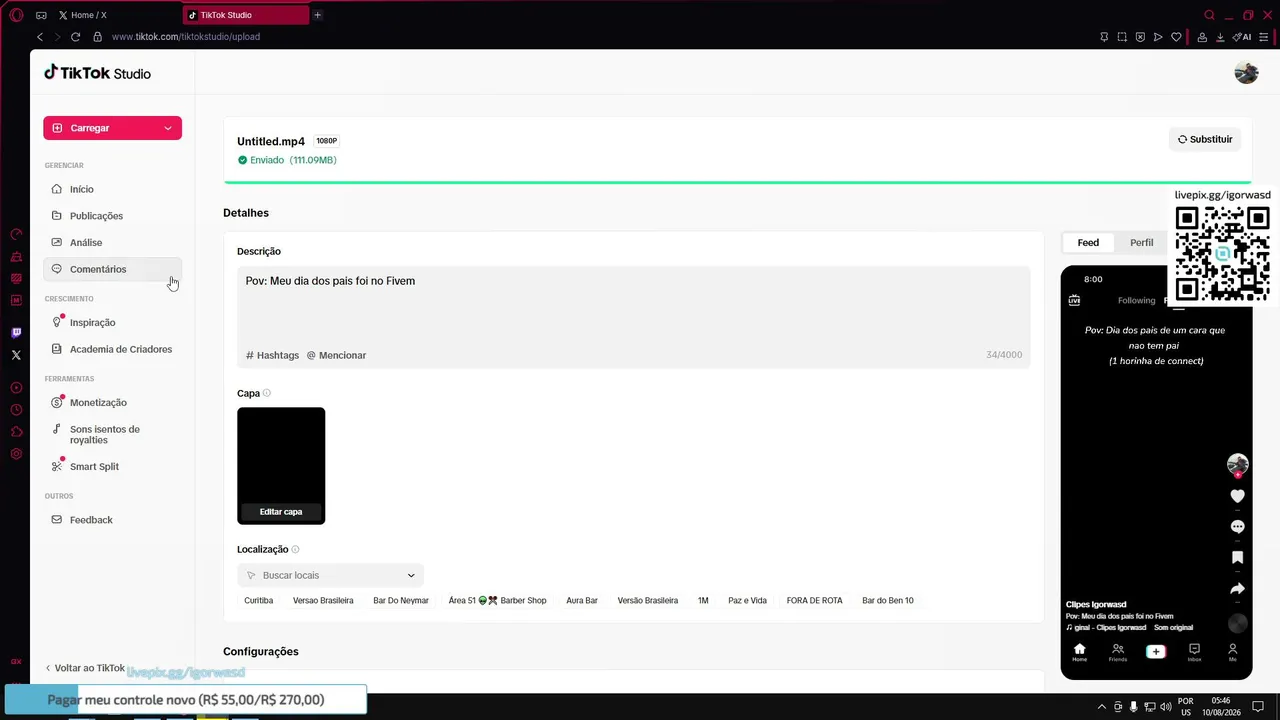Add page to bookmarks with the heart icon
Screen dimensions: 1280x720
click(1176, 37)
